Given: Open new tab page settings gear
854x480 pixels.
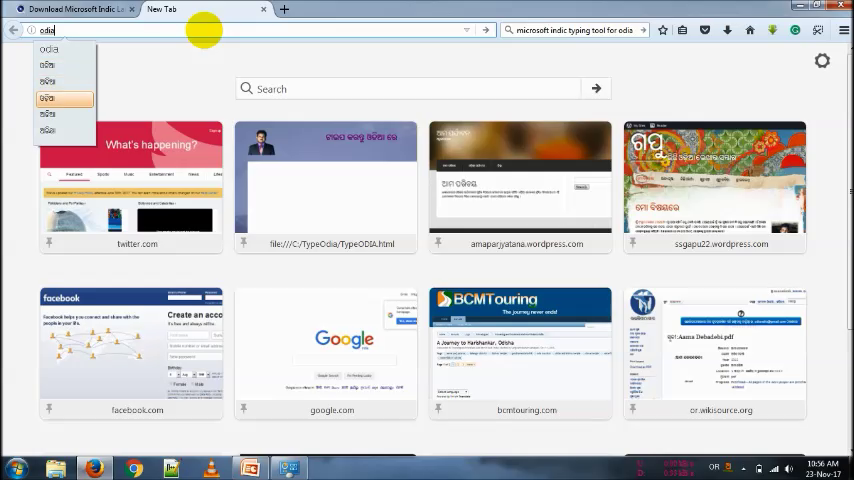Looking at the screenshot, I should pos(822,60).
